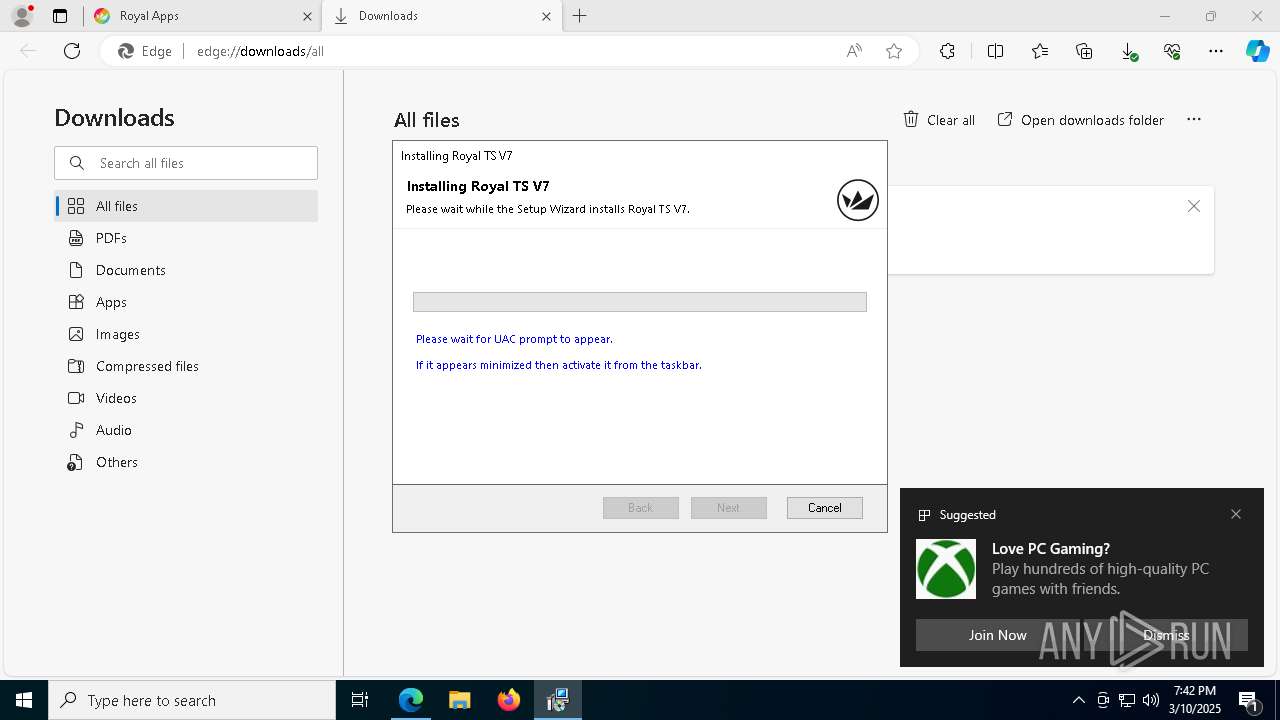Open the tab actions menu icon
The width and height of the screenshot is (1280, 720).
(x=60, y=16)
